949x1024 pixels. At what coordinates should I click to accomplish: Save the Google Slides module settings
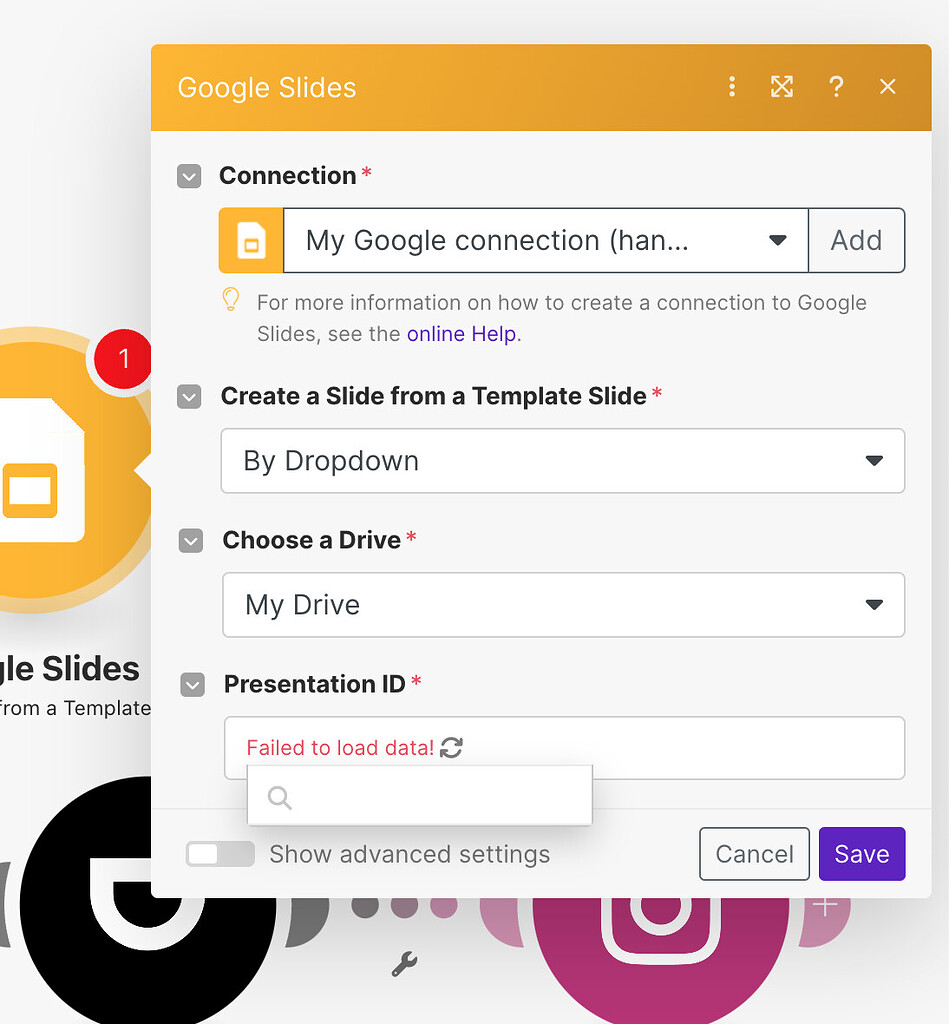pos(861,854)
